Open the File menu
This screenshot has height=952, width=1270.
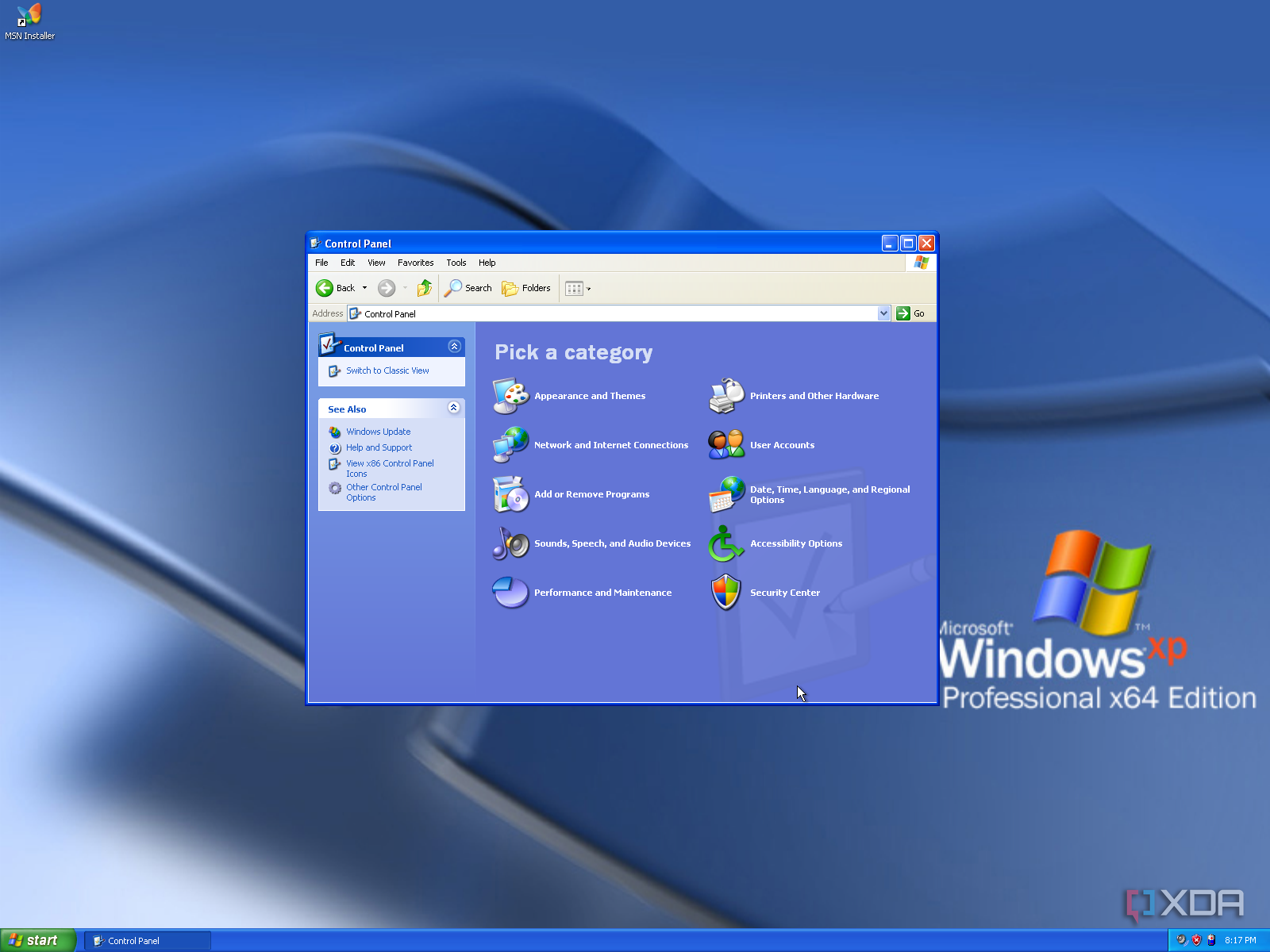[x=321, y=263]
